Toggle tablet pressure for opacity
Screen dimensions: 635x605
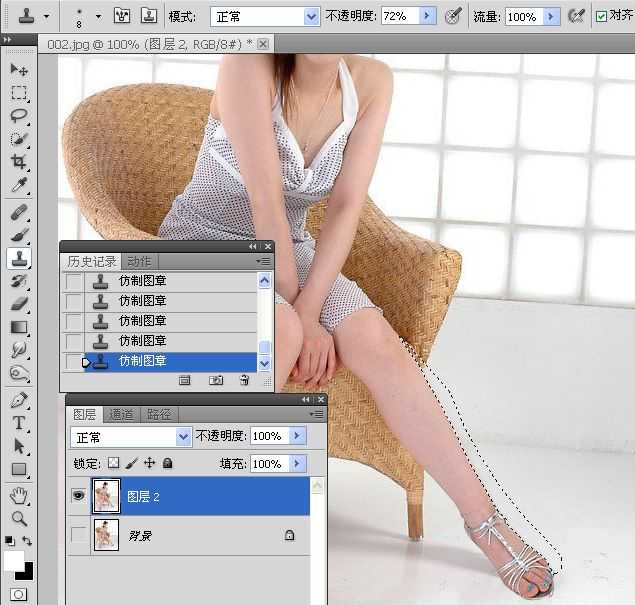(453, 16)
